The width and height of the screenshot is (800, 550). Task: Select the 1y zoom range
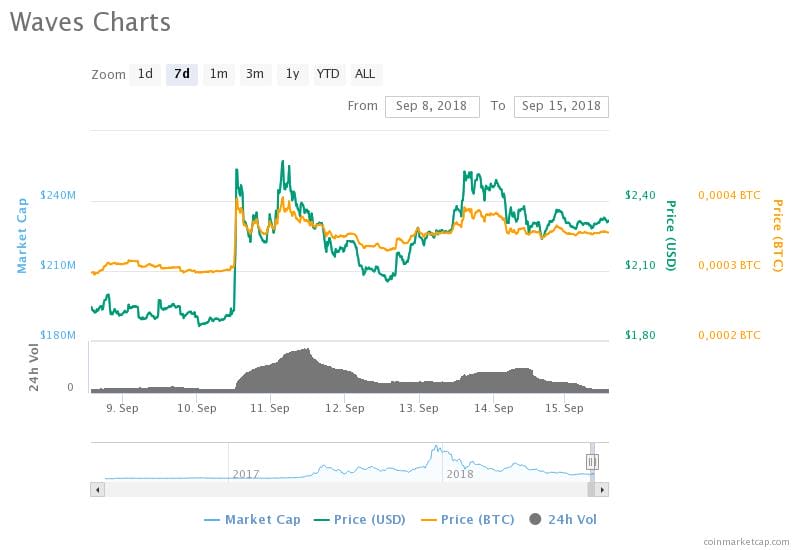click(x=292, y=74)
